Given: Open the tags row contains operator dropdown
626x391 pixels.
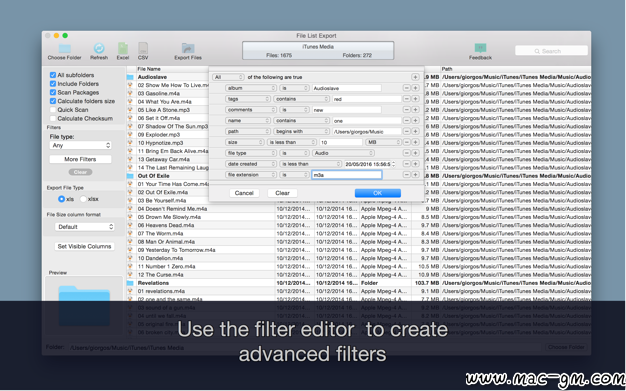Looking at the screenshot, I should [301, 99].
